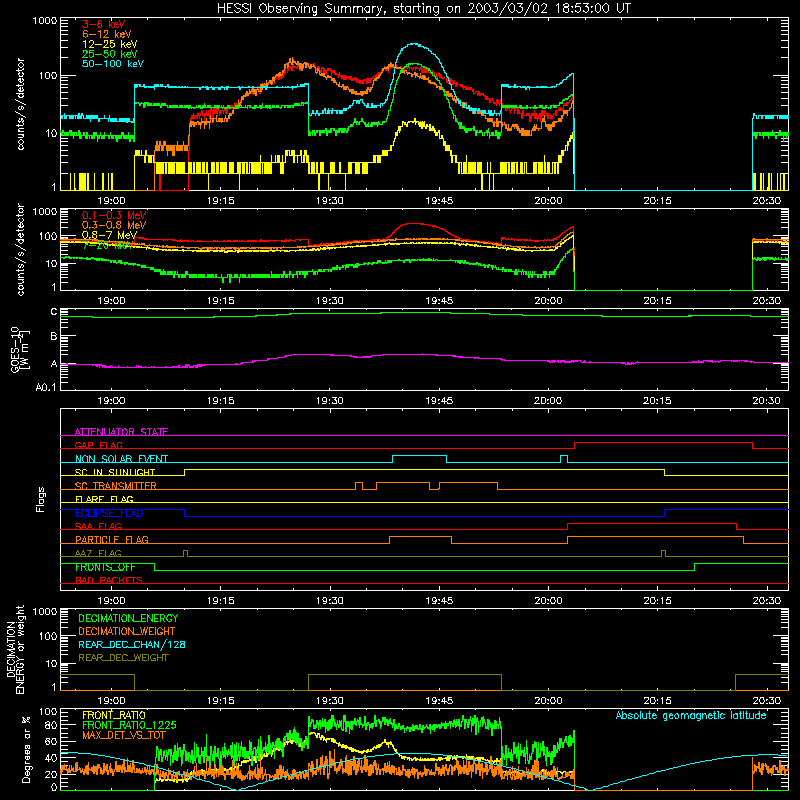Click the FRONT_RATIO legend label
The height and width of the screenshot is (800, 800).
tap(114, 715)
